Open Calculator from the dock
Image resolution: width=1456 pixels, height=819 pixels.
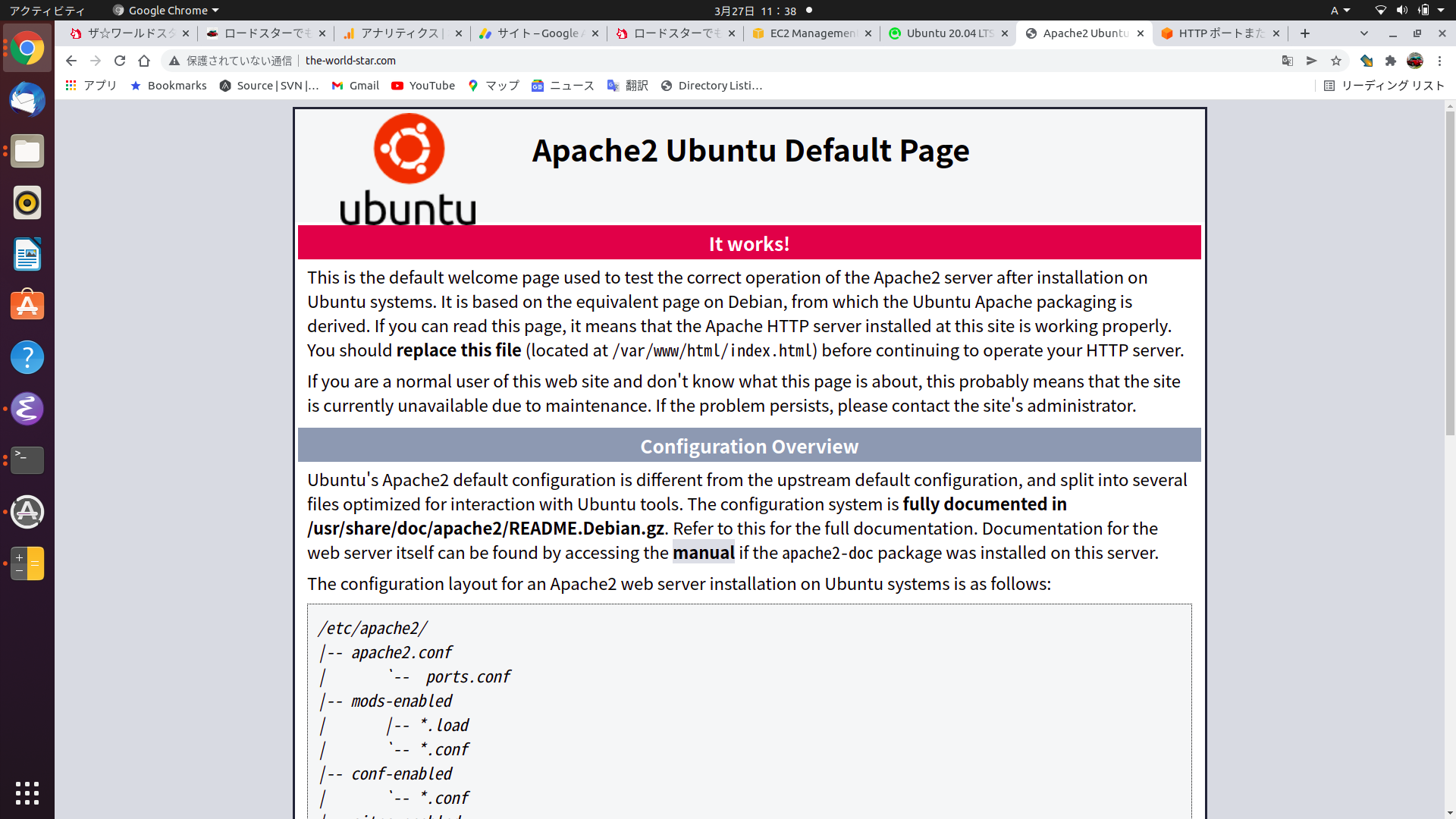coord(27,563)
